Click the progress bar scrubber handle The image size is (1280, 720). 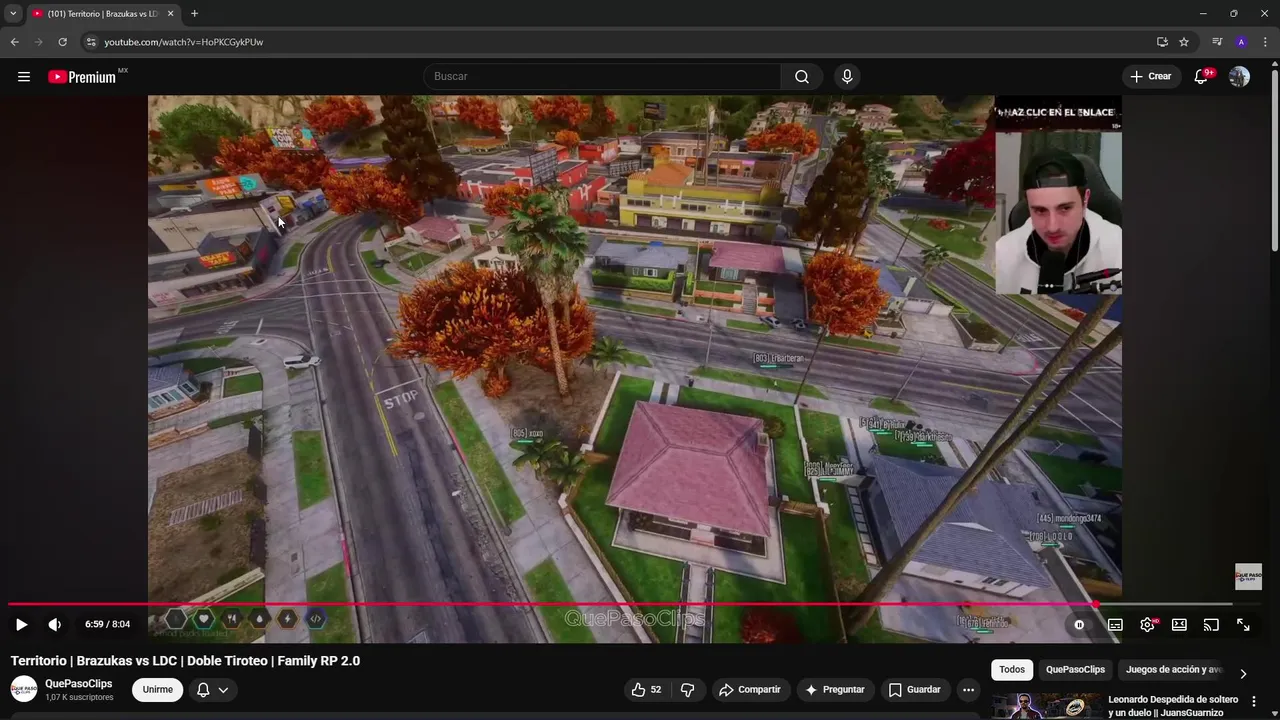coord(1096,604)
